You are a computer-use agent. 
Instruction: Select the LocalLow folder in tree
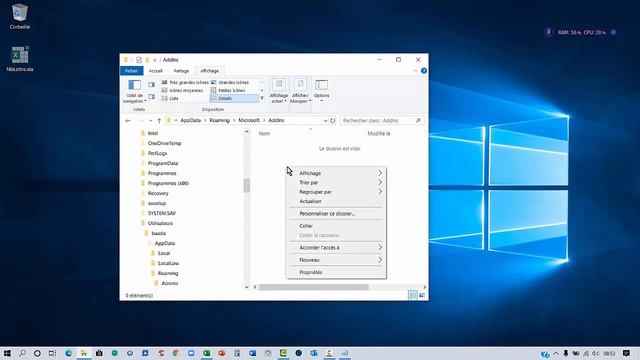pyautogui.click(x=168, y=263)
